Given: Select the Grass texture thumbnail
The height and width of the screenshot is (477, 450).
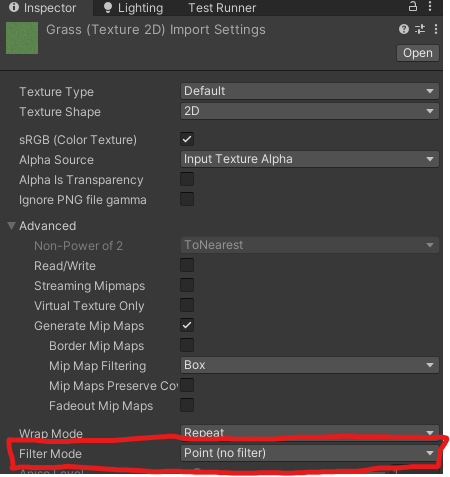Looking at the screenshot, I should pos(22,38).
